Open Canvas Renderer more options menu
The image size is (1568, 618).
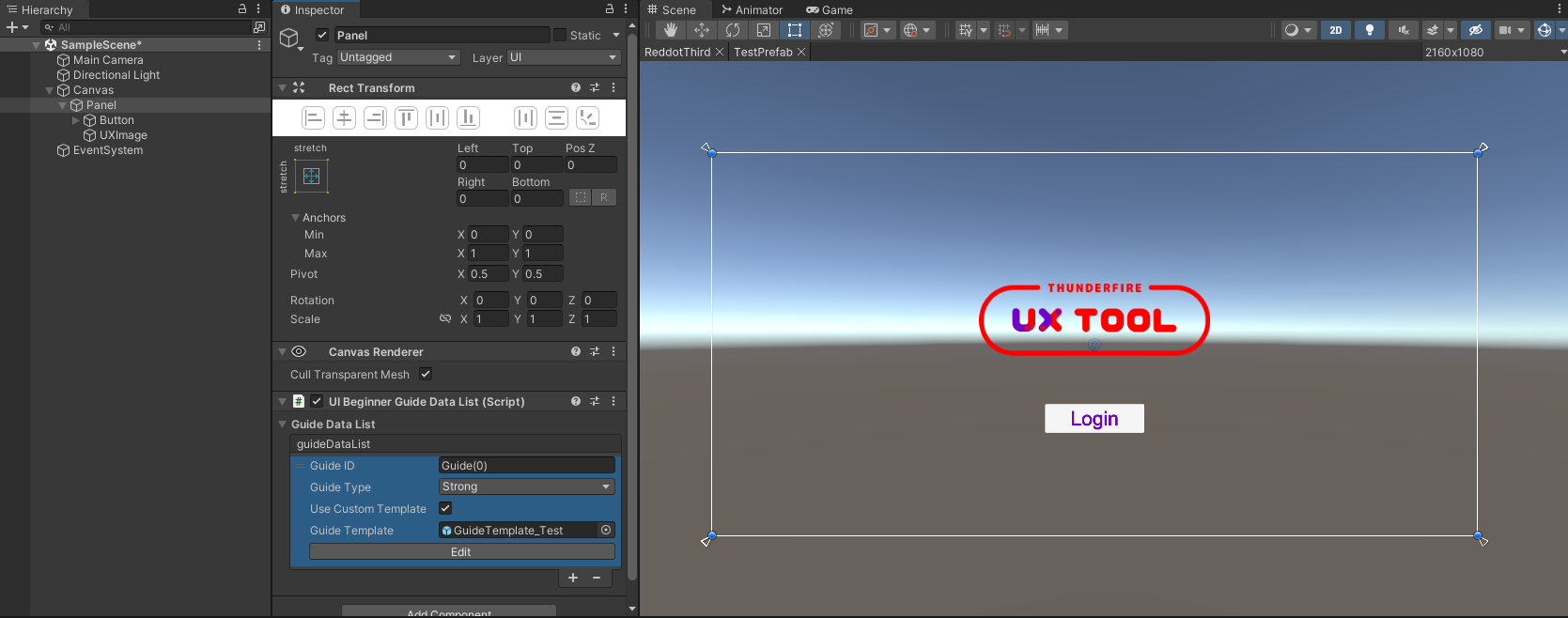pos(613,351)
